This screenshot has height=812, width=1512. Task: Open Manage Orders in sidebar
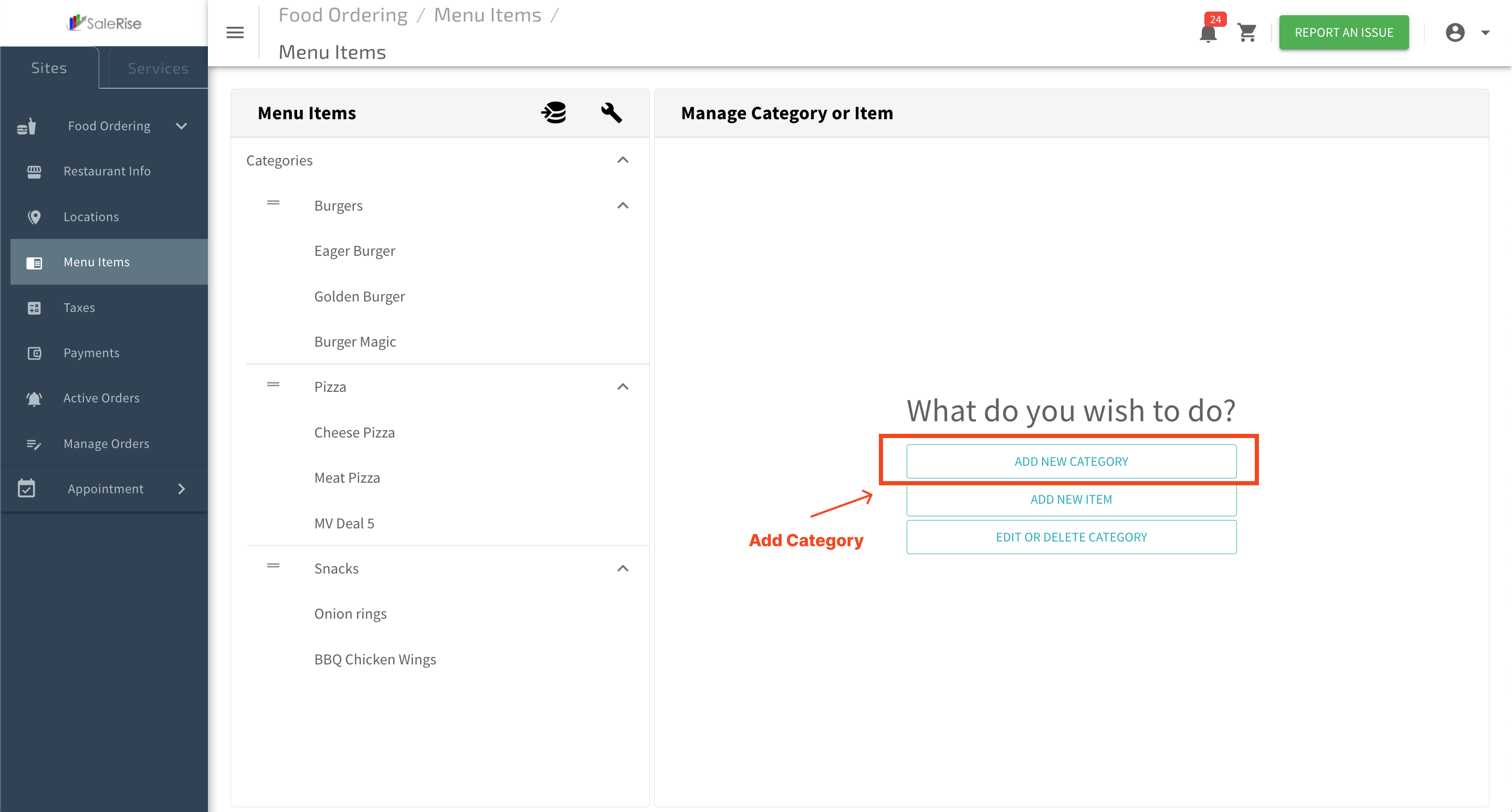pyautogui.click(x=109, y=444)
